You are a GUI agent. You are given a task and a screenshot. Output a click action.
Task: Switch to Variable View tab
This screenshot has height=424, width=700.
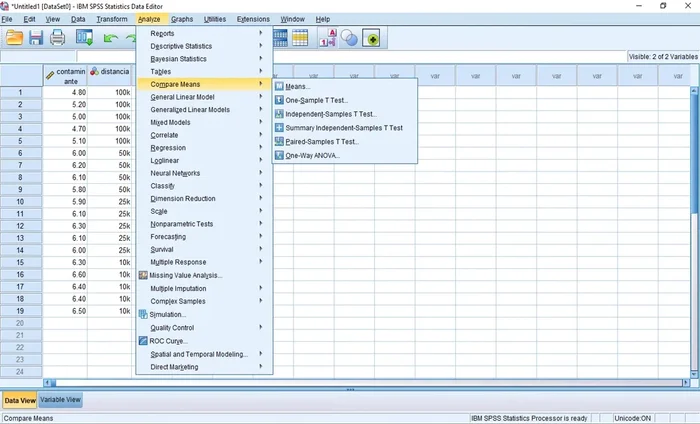[60, 400]
